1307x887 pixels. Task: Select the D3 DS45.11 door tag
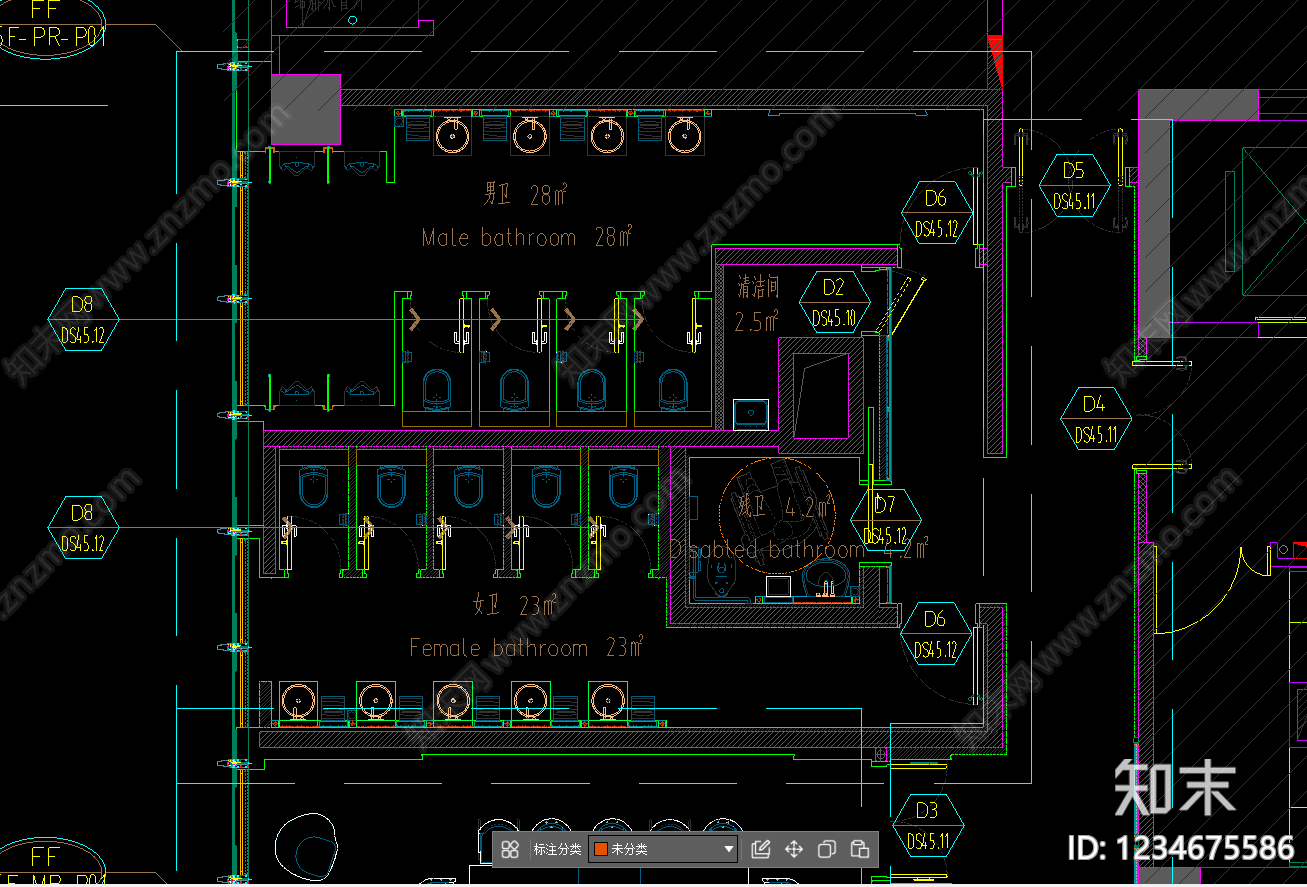click(x=927, y=826)
